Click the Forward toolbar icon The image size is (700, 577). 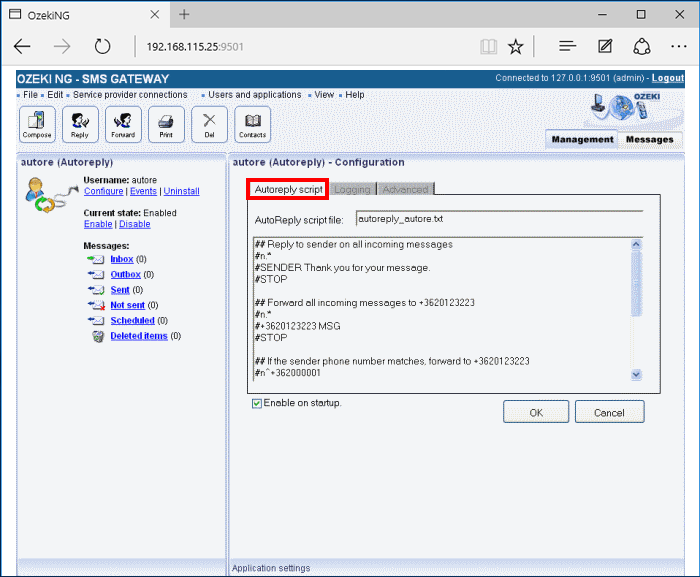[123, 125]
